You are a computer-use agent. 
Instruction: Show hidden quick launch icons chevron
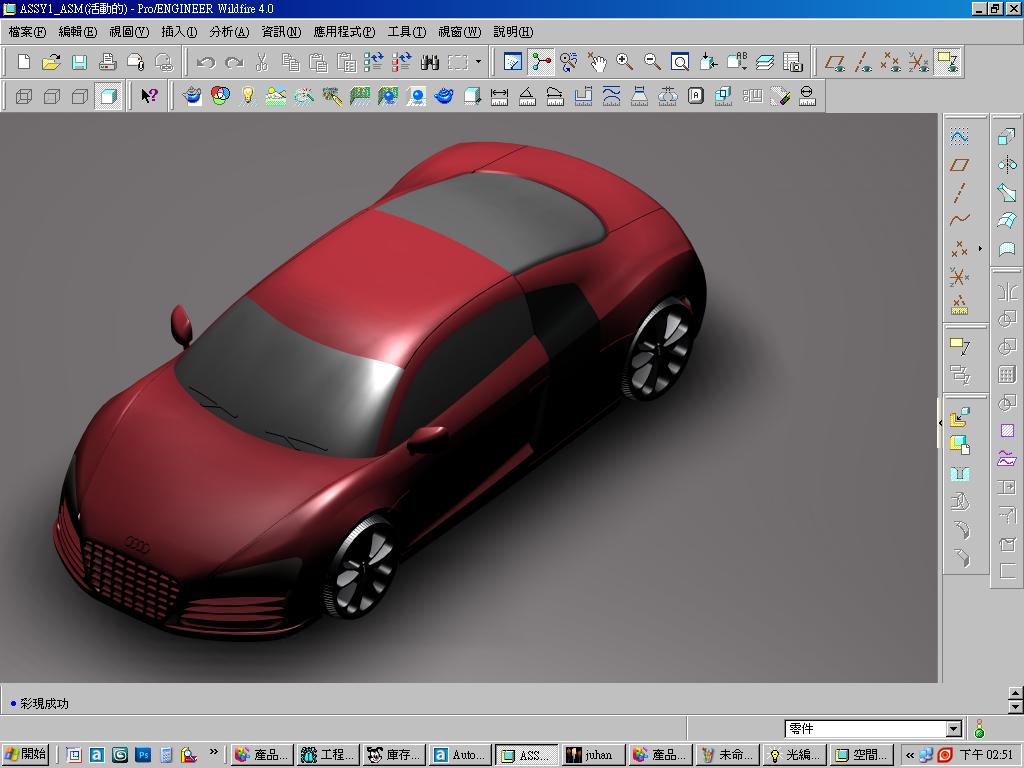pos(214,752)
